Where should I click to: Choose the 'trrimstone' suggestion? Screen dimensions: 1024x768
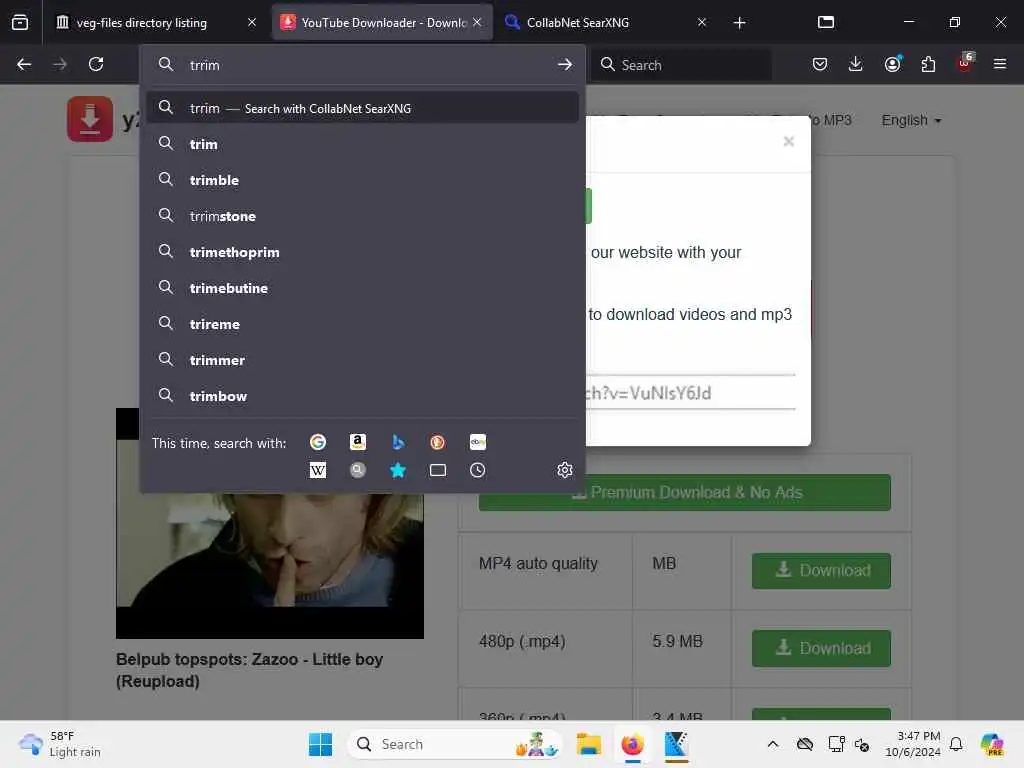click(362, 216)
